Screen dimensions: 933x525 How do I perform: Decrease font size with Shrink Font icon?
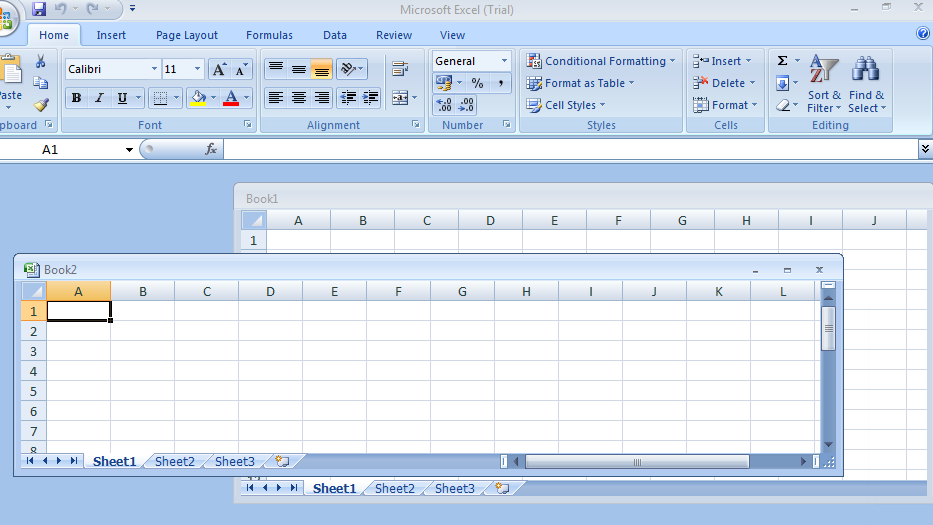coord(241,70)
